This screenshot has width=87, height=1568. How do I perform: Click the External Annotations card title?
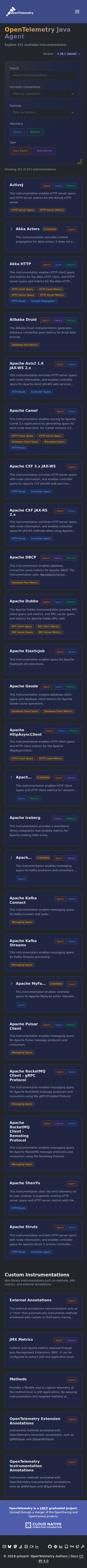pyautogui.click(x=30, y=1300)
